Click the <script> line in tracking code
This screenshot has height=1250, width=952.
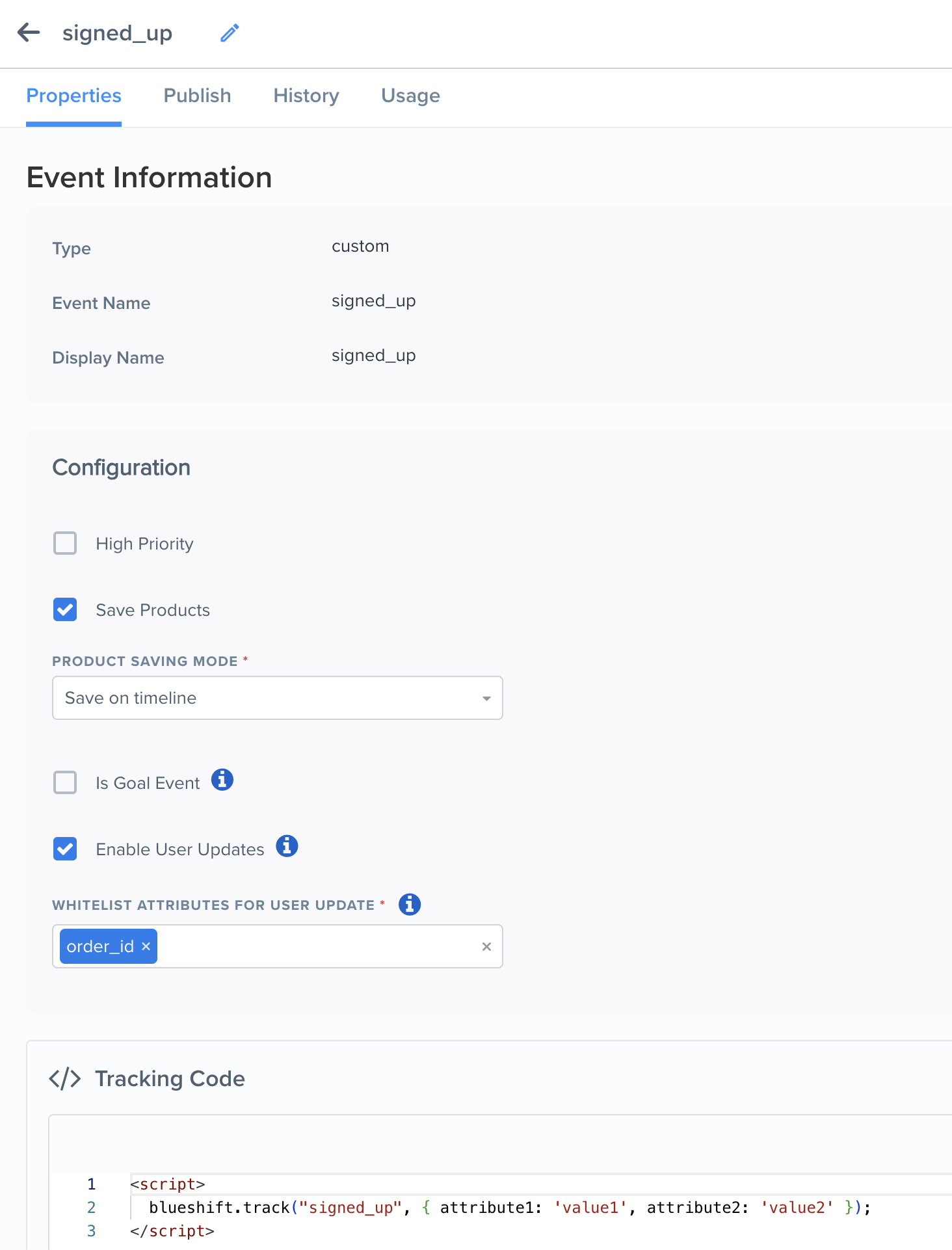(x=168, y=1184)
